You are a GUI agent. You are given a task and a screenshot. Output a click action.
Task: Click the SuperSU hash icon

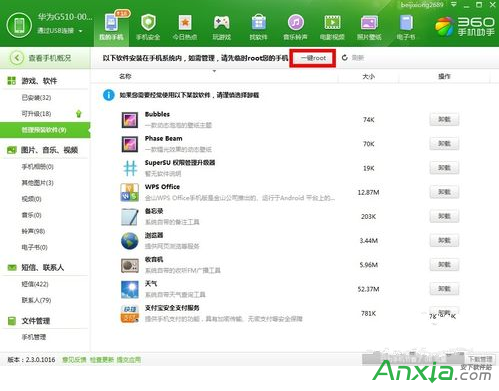tap(130, 168)
